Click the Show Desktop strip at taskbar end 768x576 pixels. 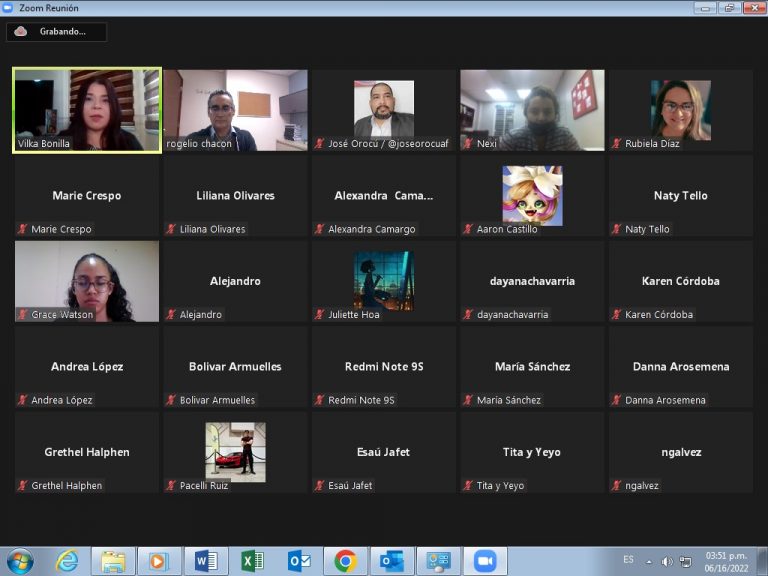tap(763, 561)
